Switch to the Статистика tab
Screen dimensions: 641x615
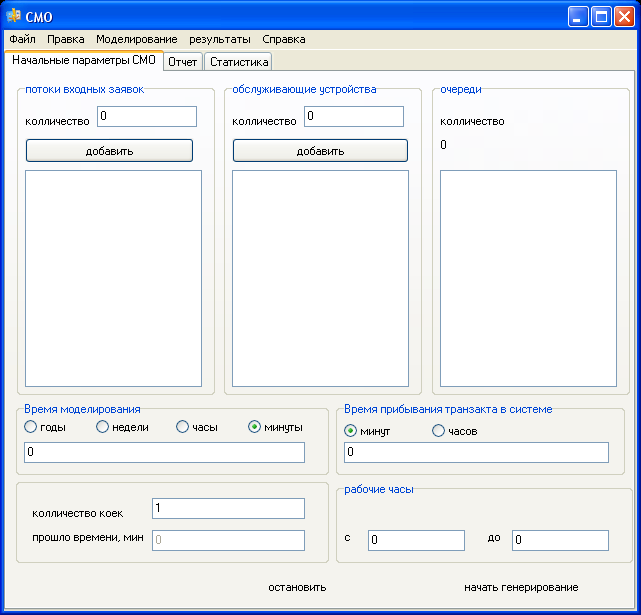click(x=239, y=62)
